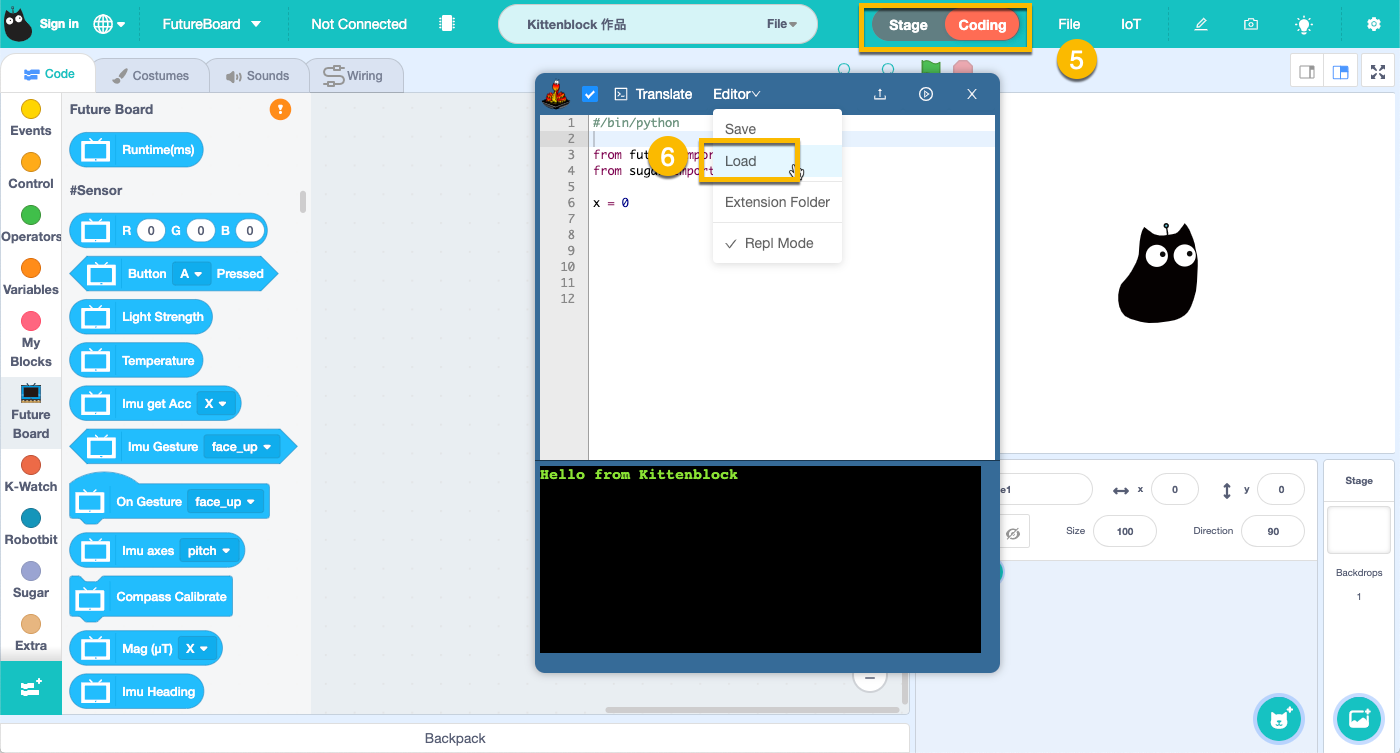Click the sprite Size input field
Screen dimensions: 1400x753
[1125, 531]
